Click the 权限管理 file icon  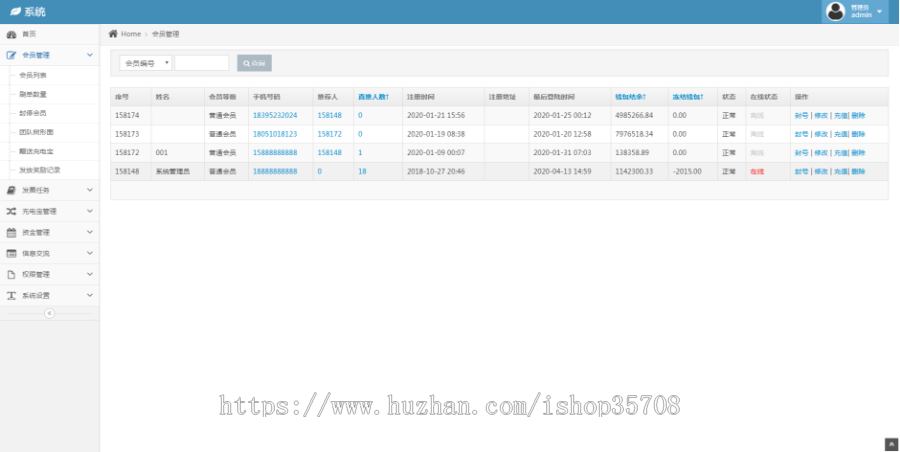[11, 275]
